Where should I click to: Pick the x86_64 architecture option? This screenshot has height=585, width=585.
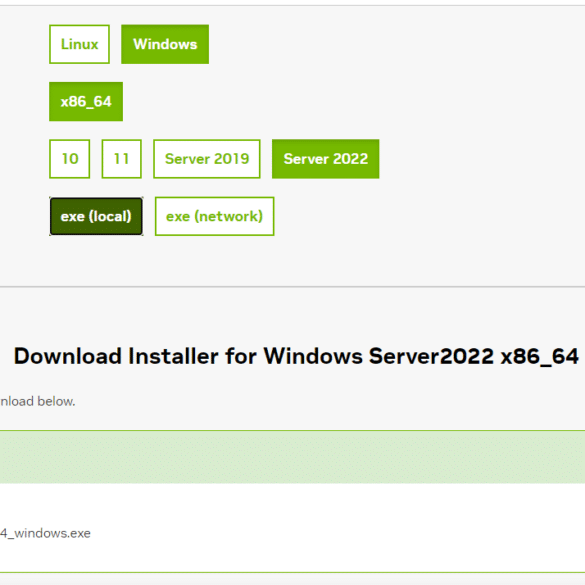86,101
